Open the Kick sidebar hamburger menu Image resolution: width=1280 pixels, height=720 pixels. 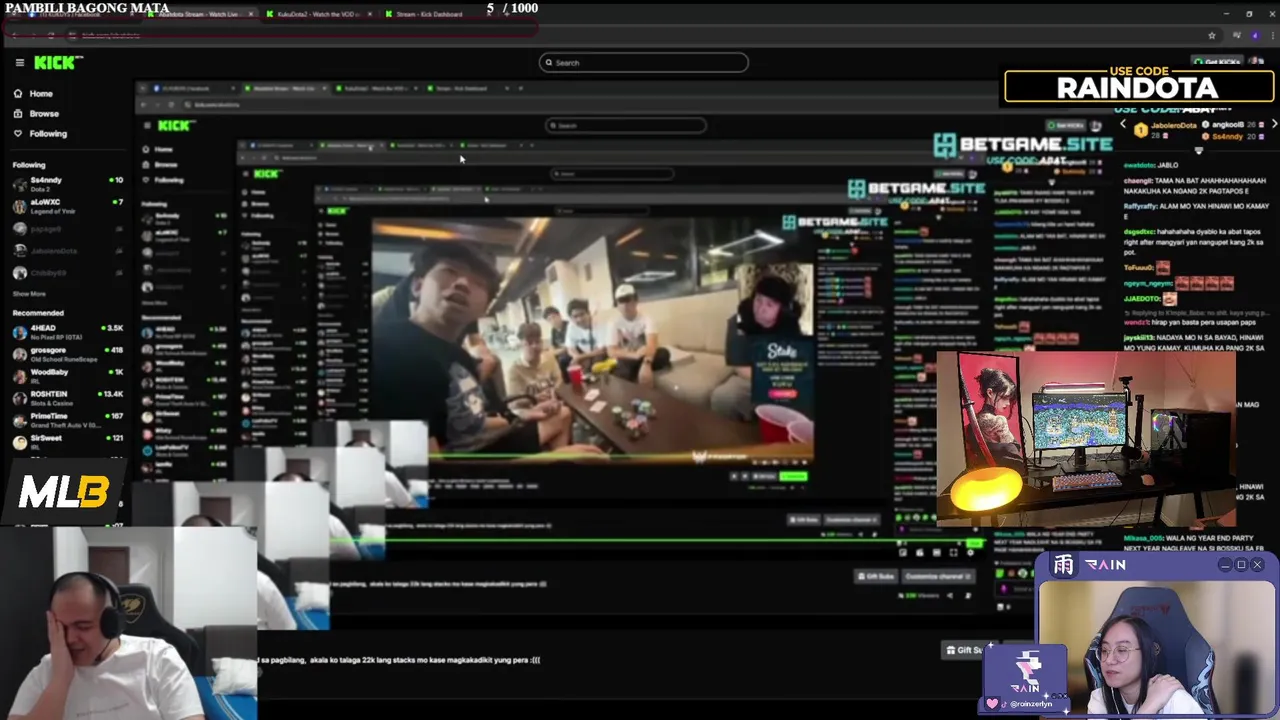coord(19,62)
